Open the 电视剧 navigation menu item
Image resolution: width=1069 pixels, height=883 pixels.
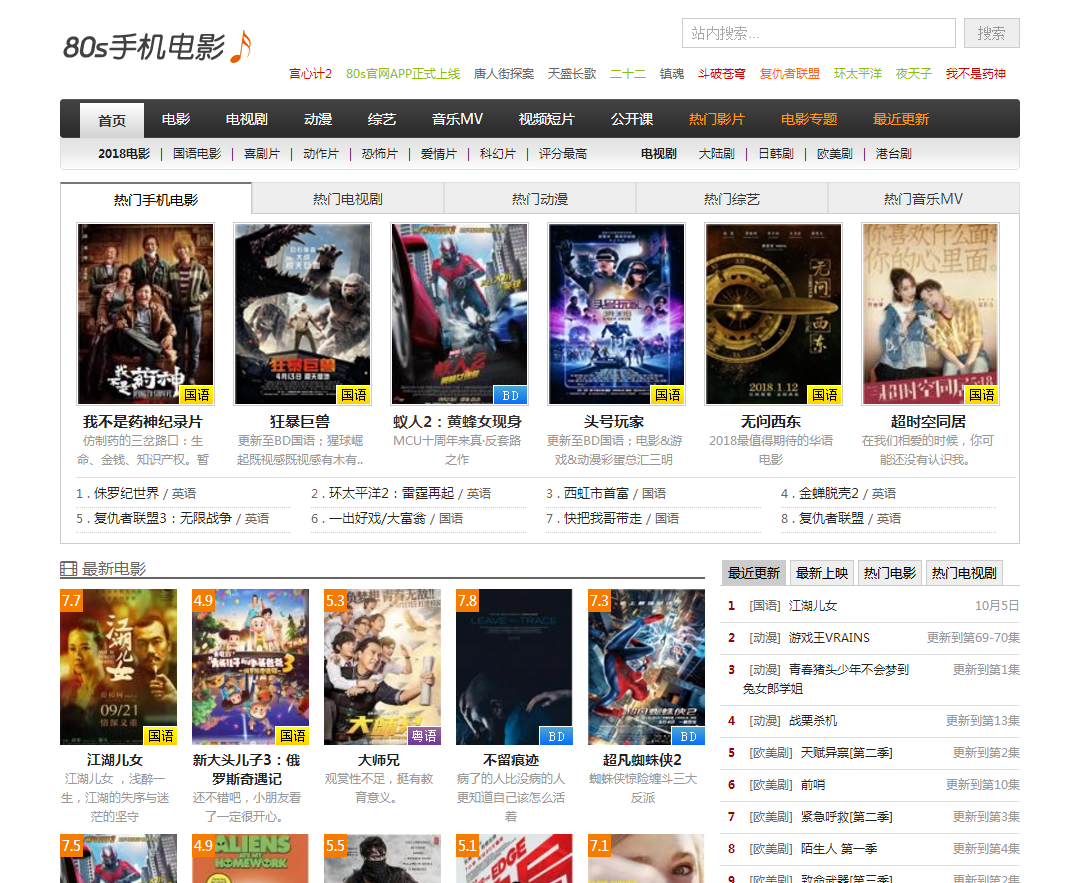tap(247, 119)
